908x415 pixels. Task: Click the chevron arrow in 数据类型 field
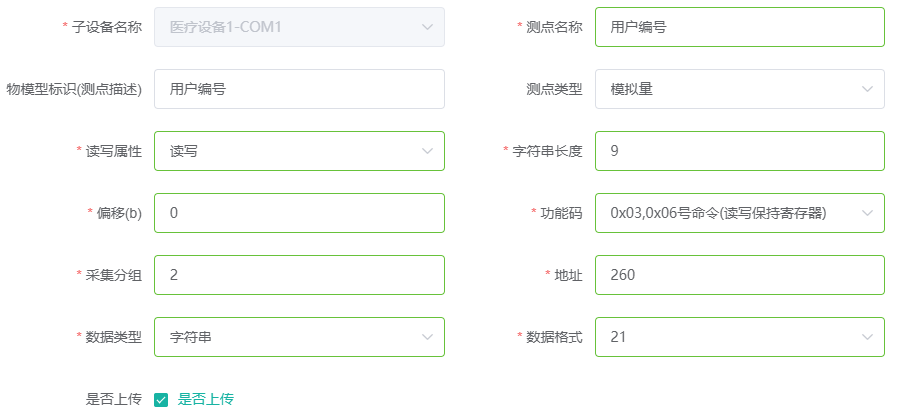tap(427, 337)
